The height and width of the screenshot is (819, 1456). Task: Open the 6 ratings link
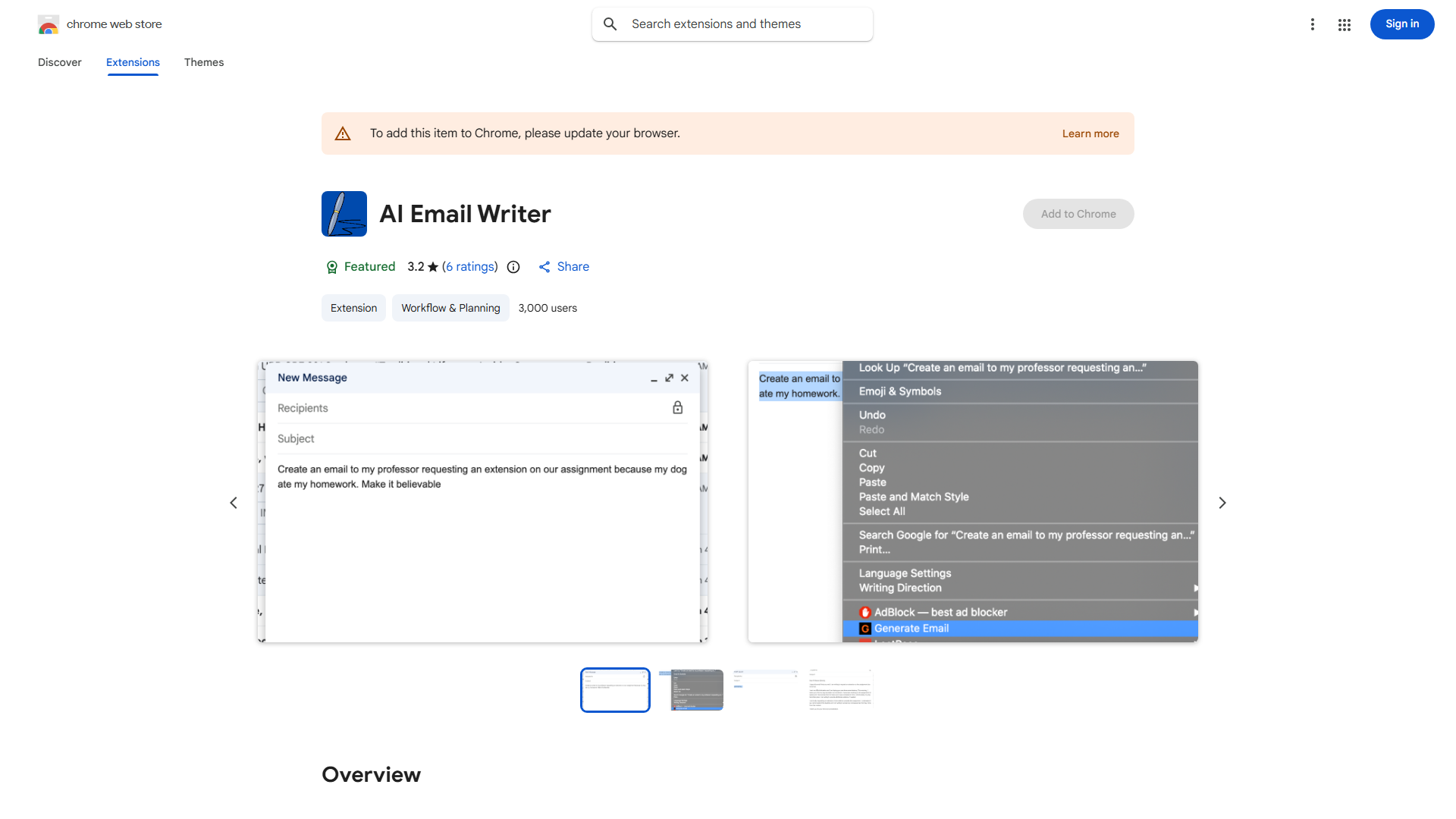470,267
